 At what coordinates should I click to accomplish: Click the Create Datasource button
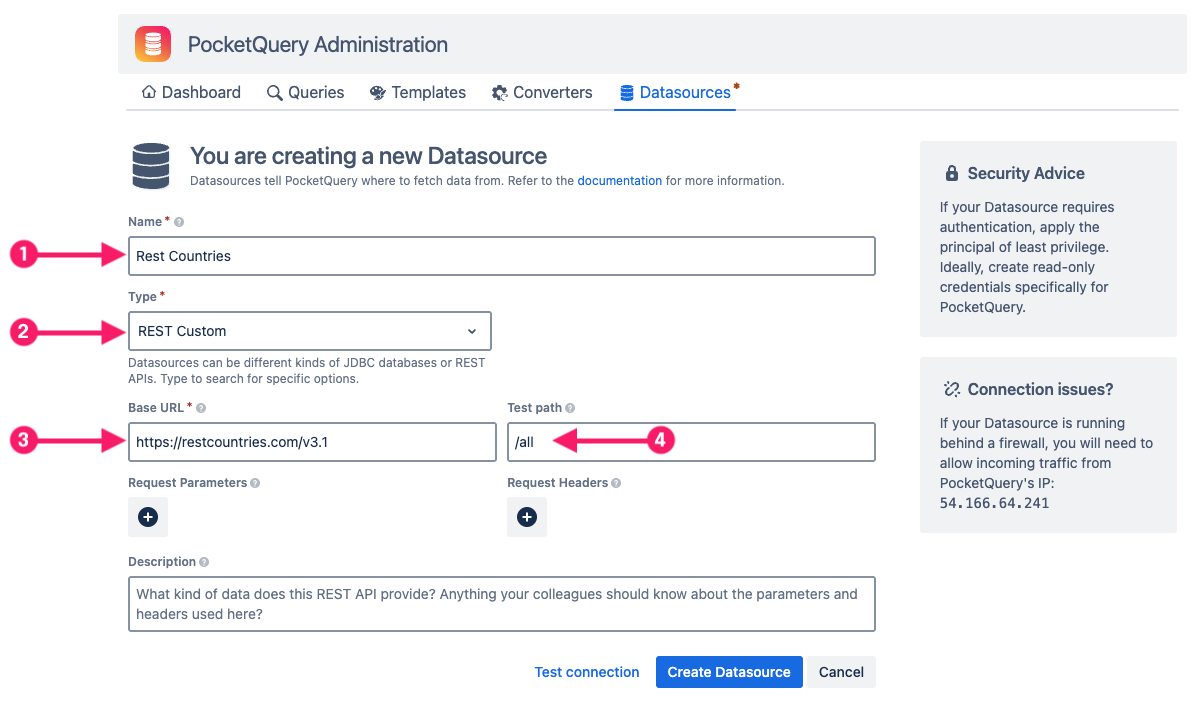(x=729, y=672)
